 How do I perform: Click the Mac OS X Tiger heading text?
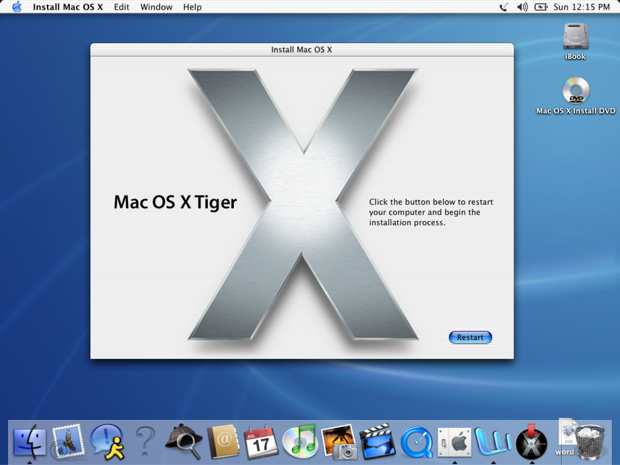(175, 202)
